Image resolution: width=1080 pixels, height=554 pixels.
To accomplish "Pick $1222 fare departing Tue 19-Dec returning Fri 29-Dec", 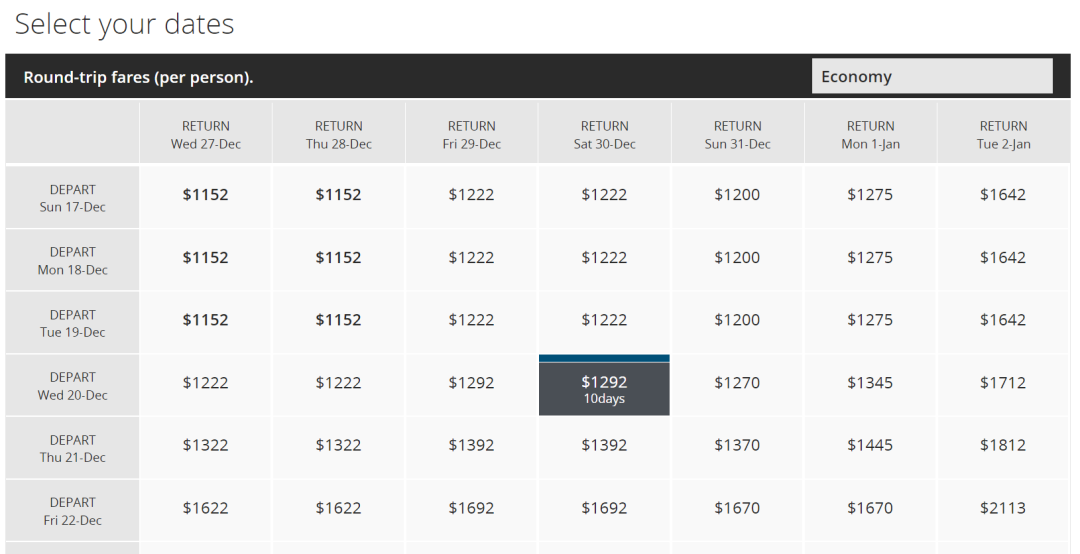I will point(471,320).
